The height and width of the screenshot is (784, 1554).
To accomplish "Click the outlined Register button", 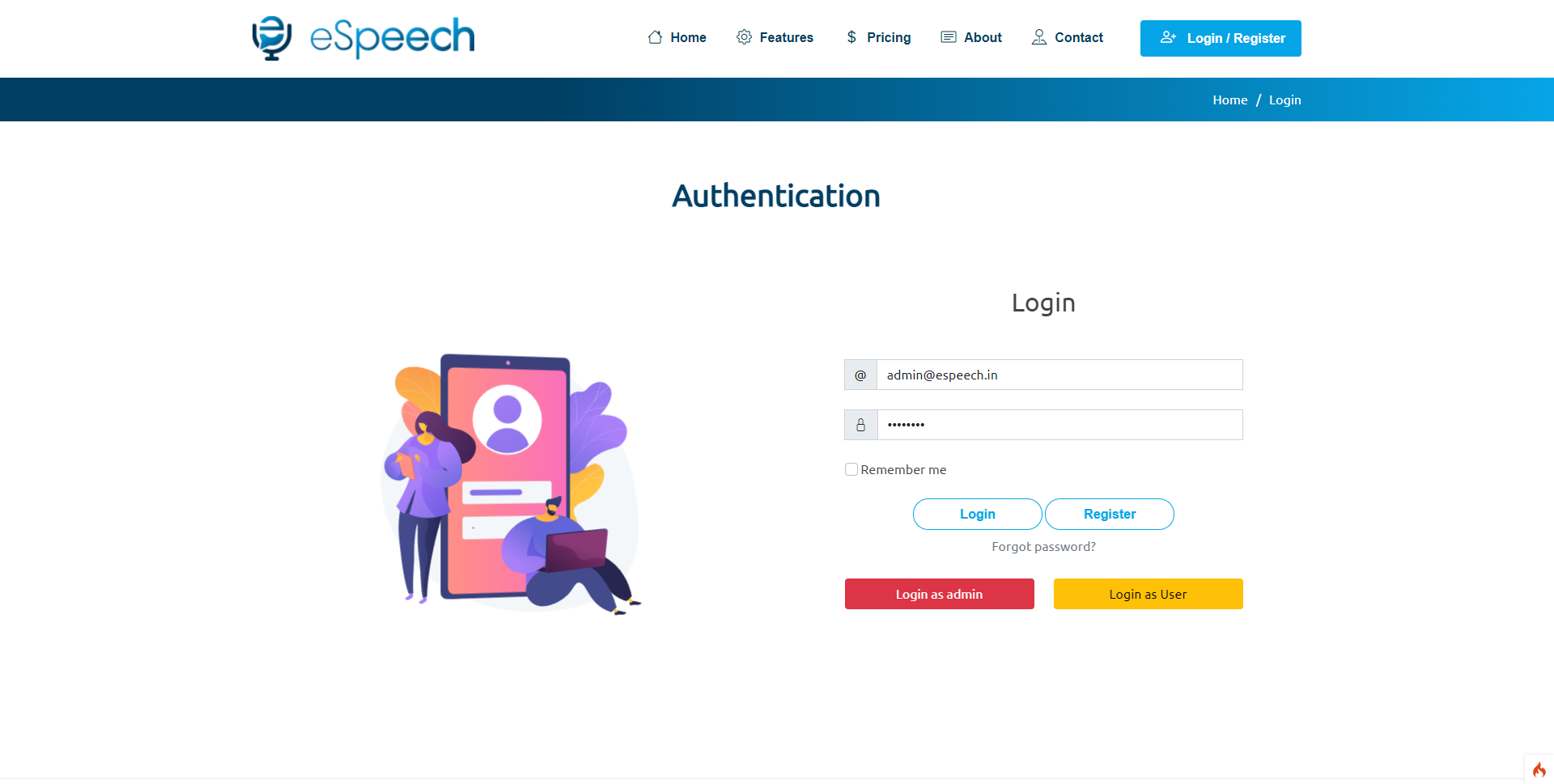I will click(x=1110, y=515).
